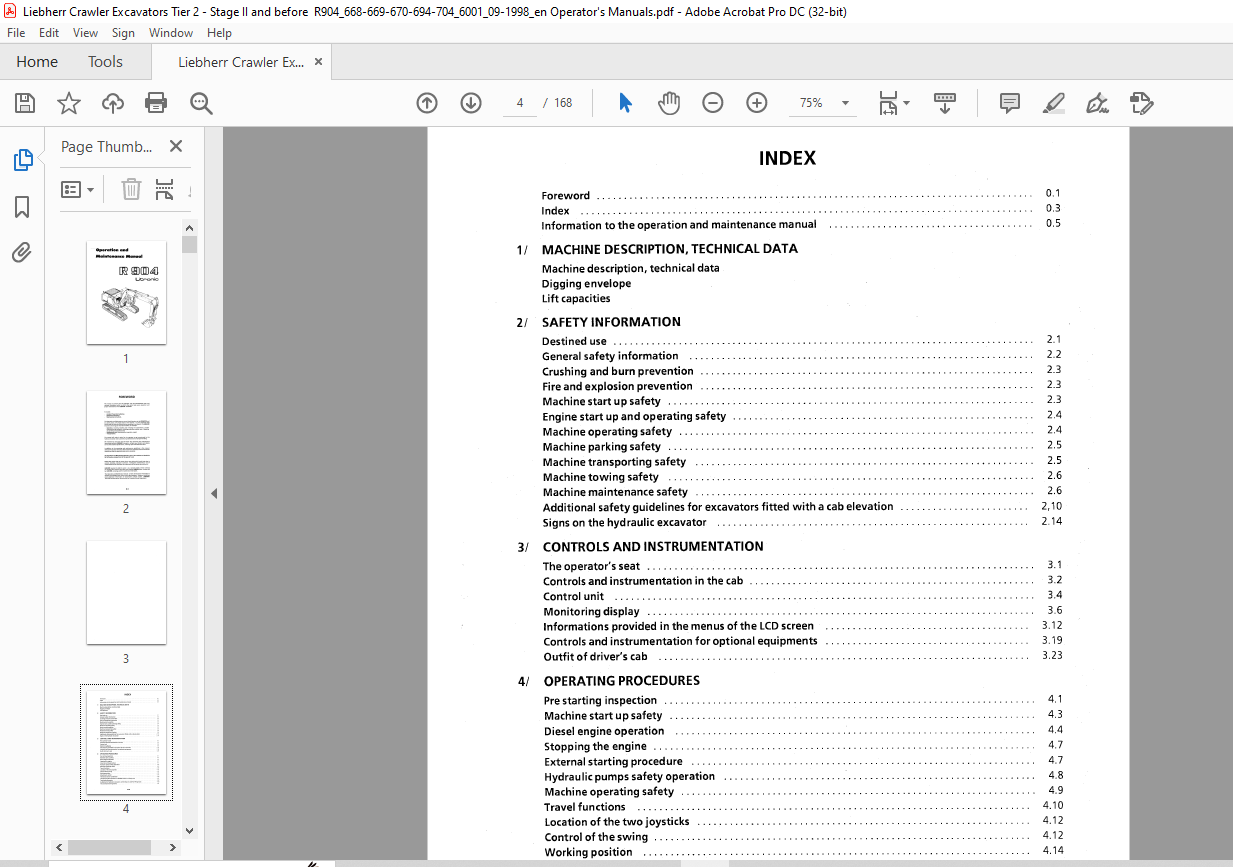Click 'Travel functions' index entry
Screen dimensions: 1233x867
[x=585, y=807]
